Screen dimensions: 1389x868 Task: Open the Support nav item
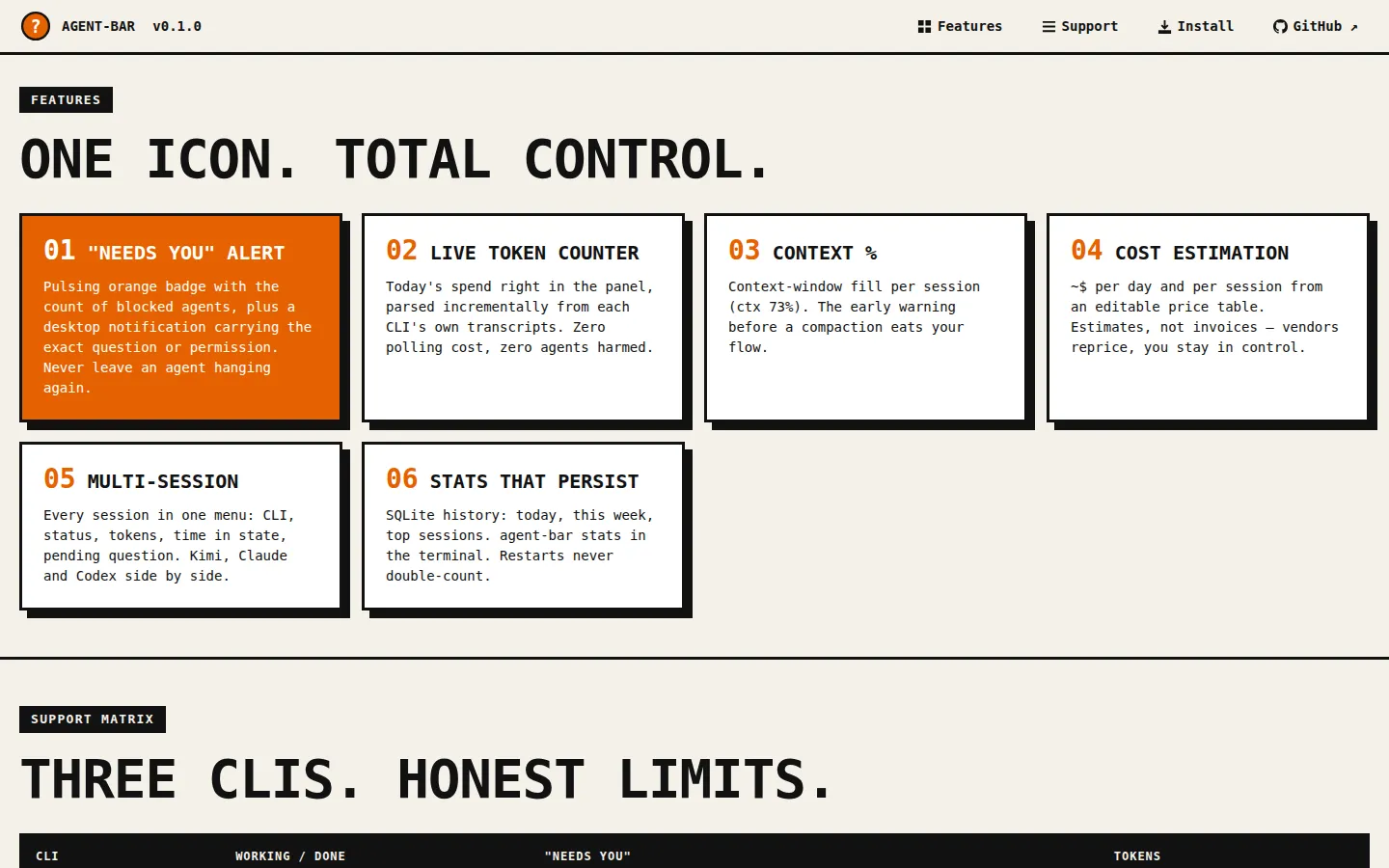1080,26
